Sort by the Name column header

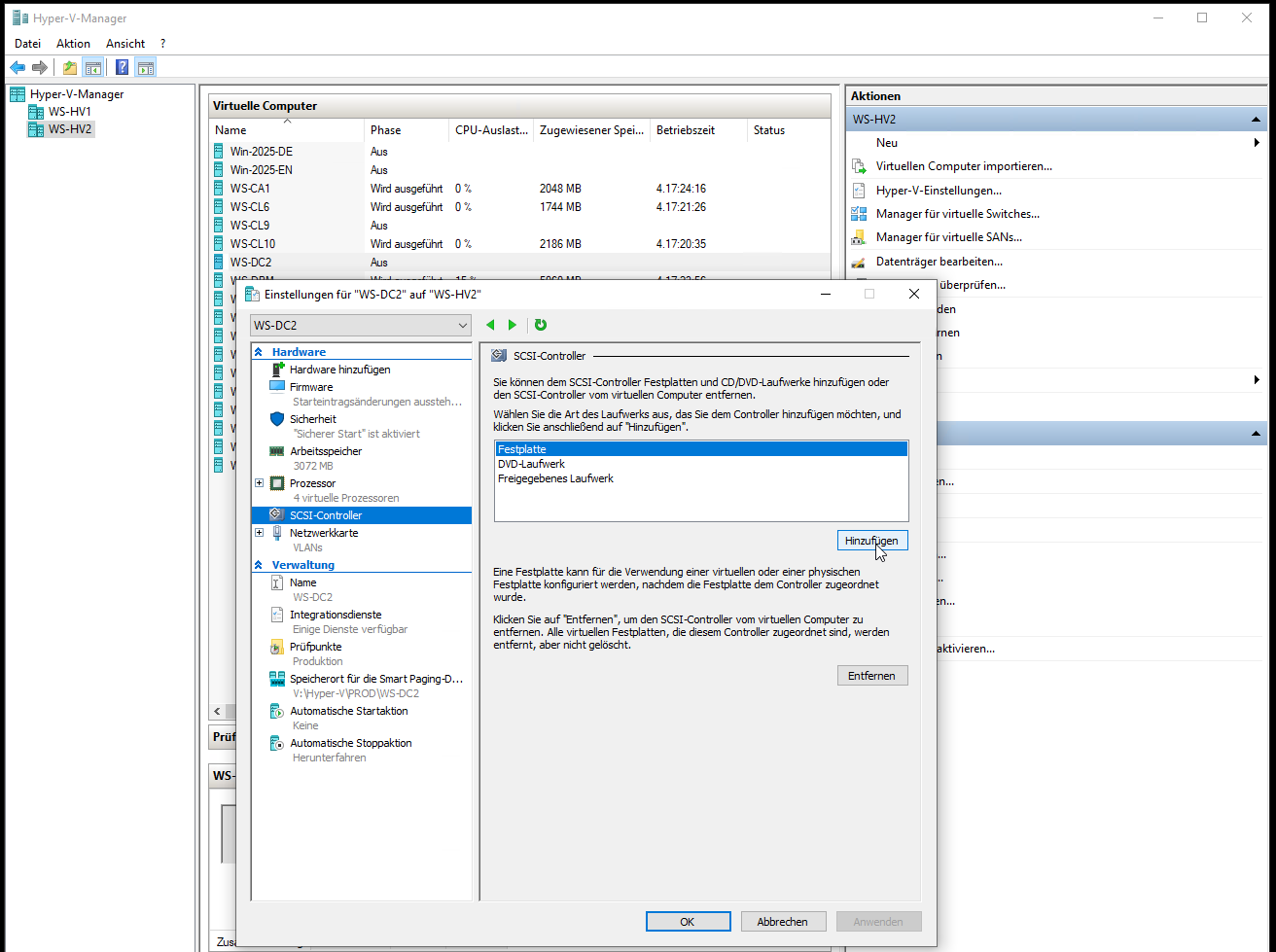pyautogui.click(x=287, y=130)
